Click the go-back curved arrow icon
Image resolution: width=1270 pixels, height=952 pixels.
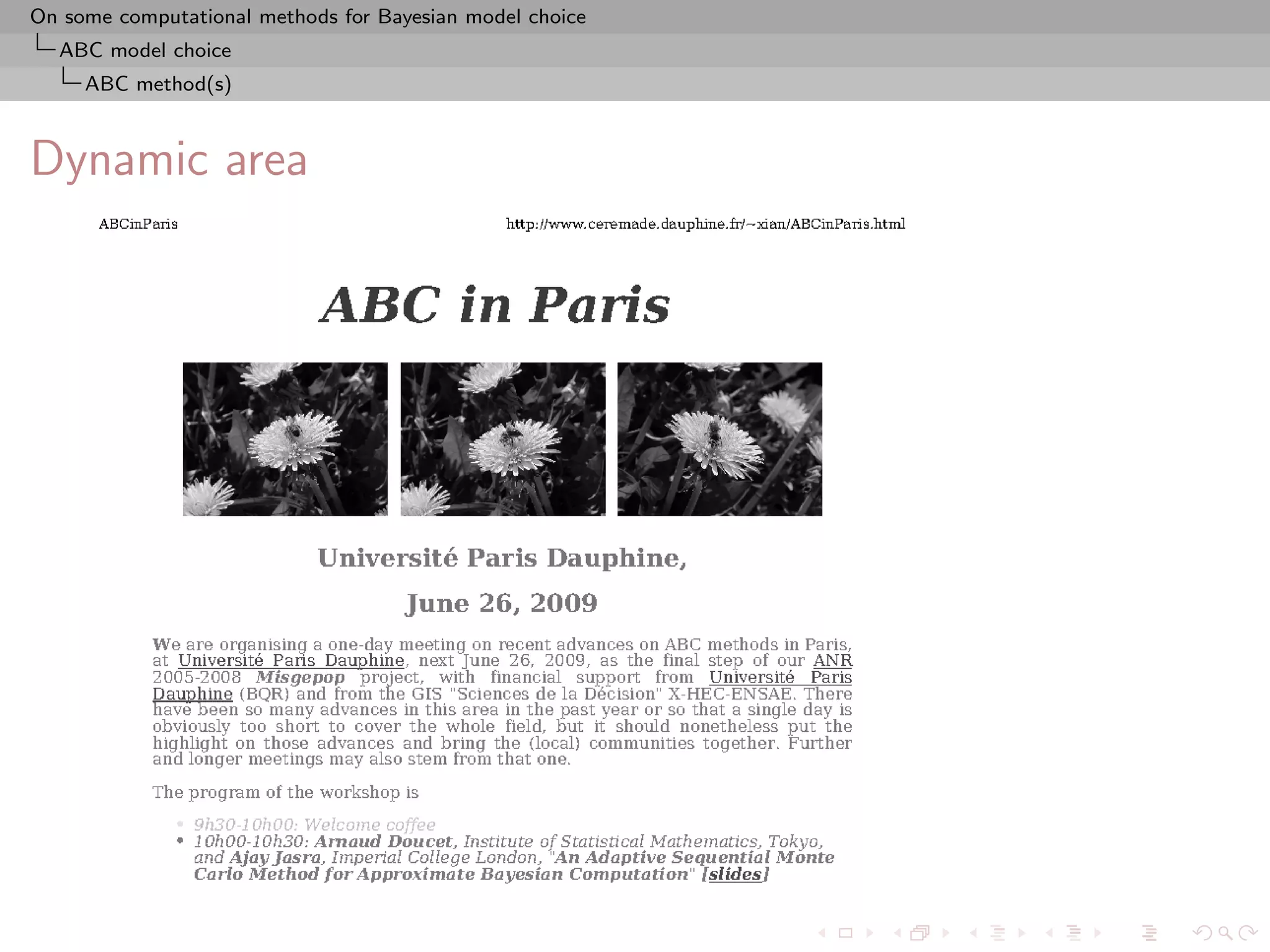1202,933
